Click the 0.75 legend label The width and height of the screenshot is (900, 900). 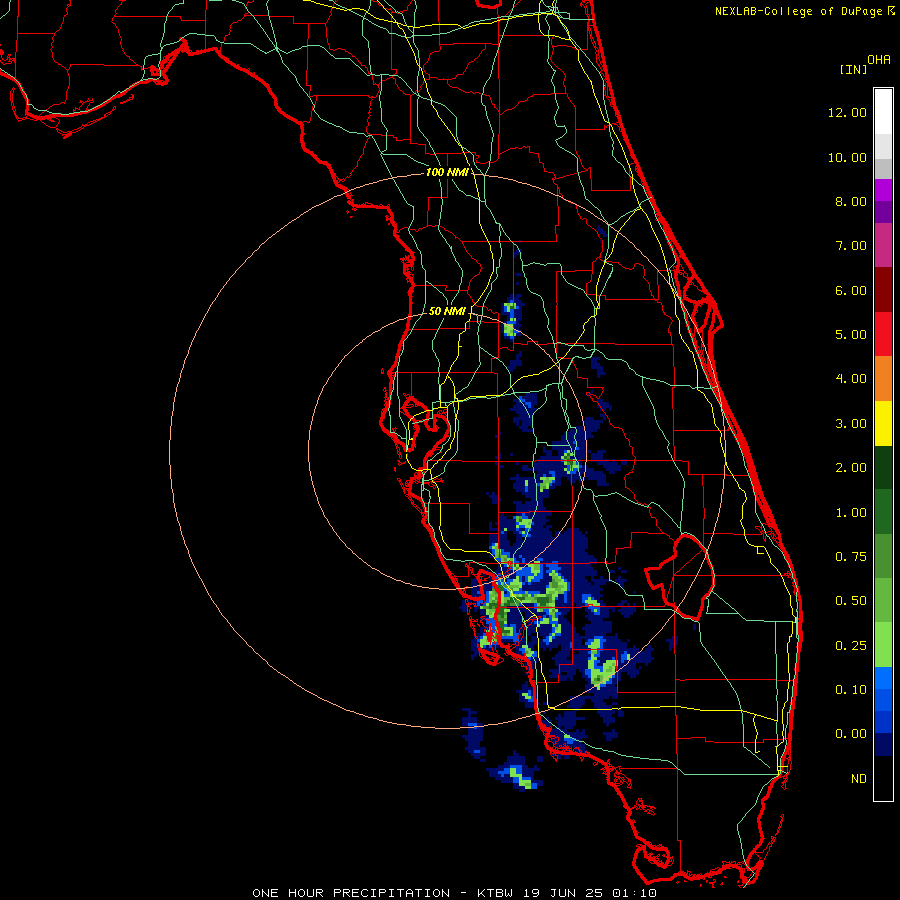850,557
